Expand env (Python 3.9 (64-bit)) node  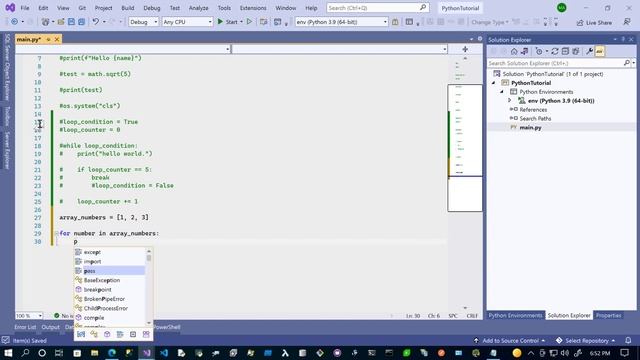point(510,100)
